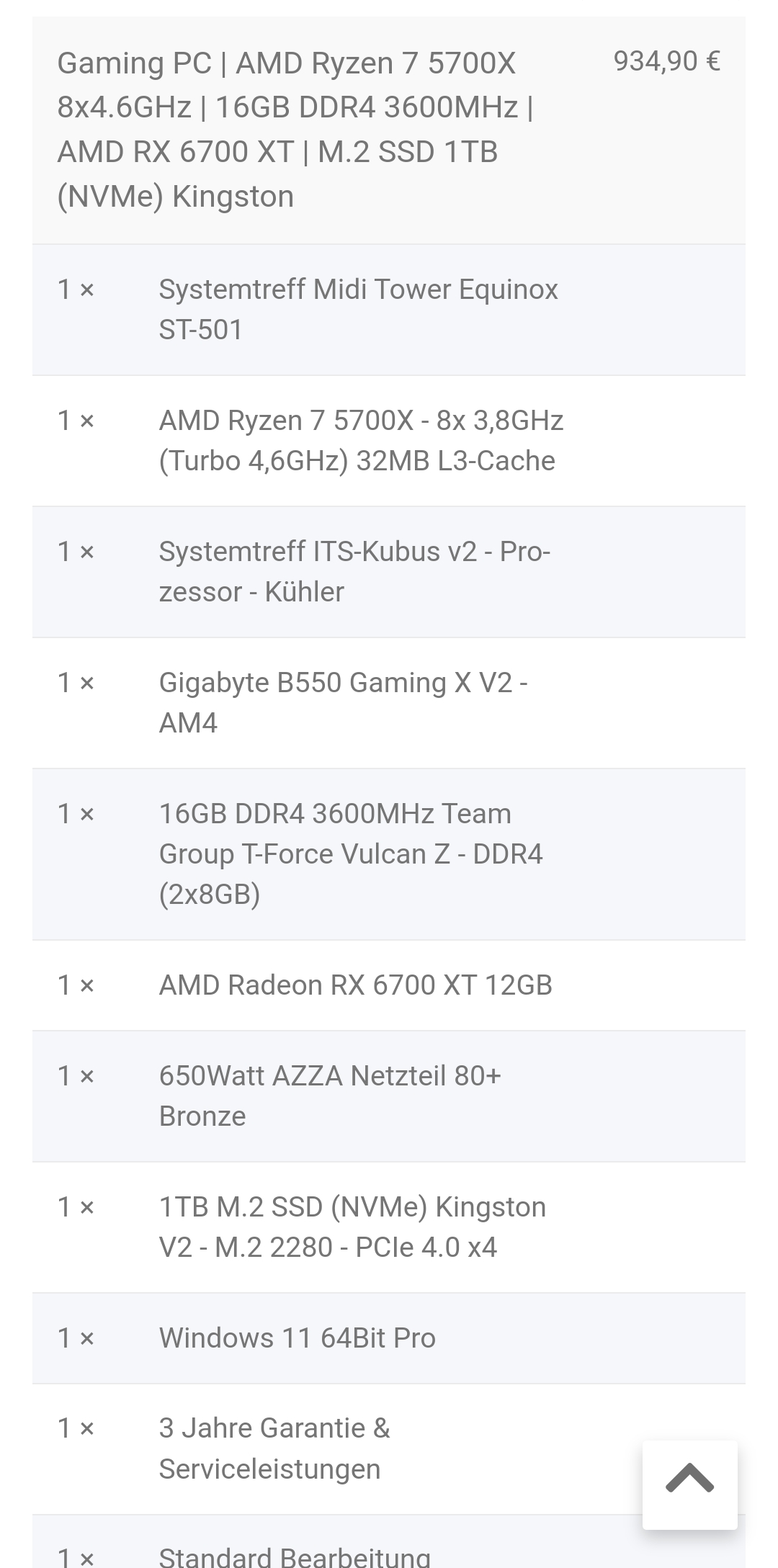Click the AMD Radeon RX 6700 XT 12GB row

pyautogui.click(x=355, y=985)
